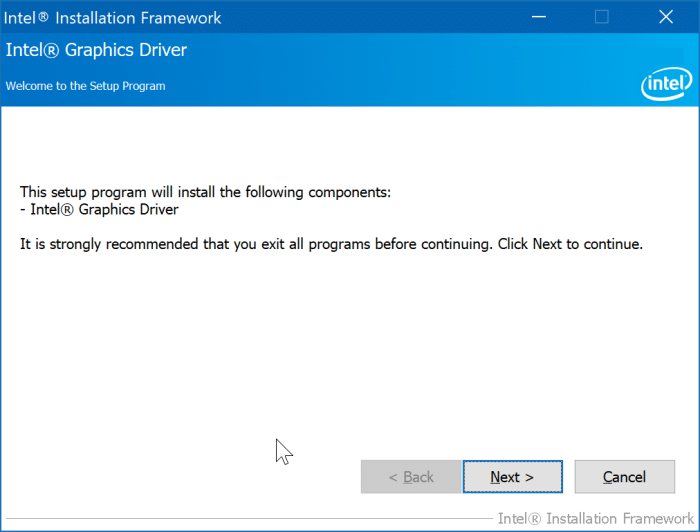Click the "- Intel® Graphics Driver" component line
700x532 pixels.
pyautogui.click(x=99, y=209)
